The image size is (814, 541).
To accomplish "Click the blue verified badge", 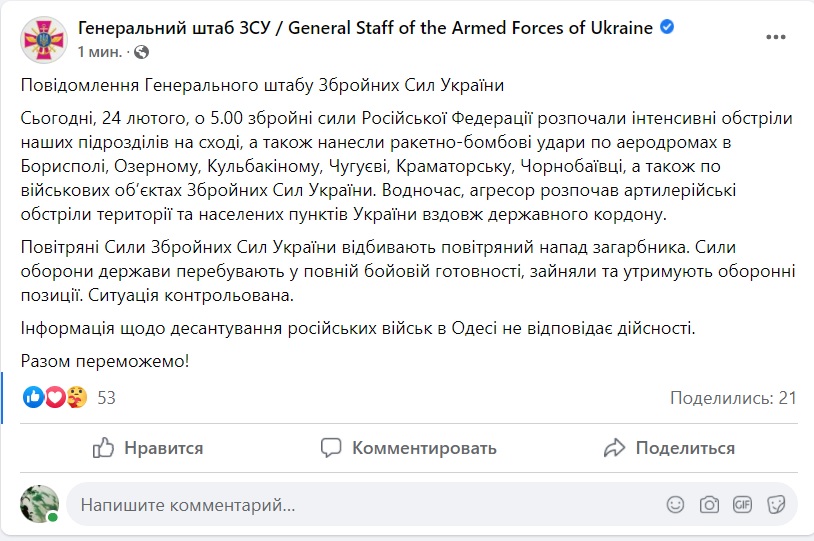I will click(x=667, y=27).
